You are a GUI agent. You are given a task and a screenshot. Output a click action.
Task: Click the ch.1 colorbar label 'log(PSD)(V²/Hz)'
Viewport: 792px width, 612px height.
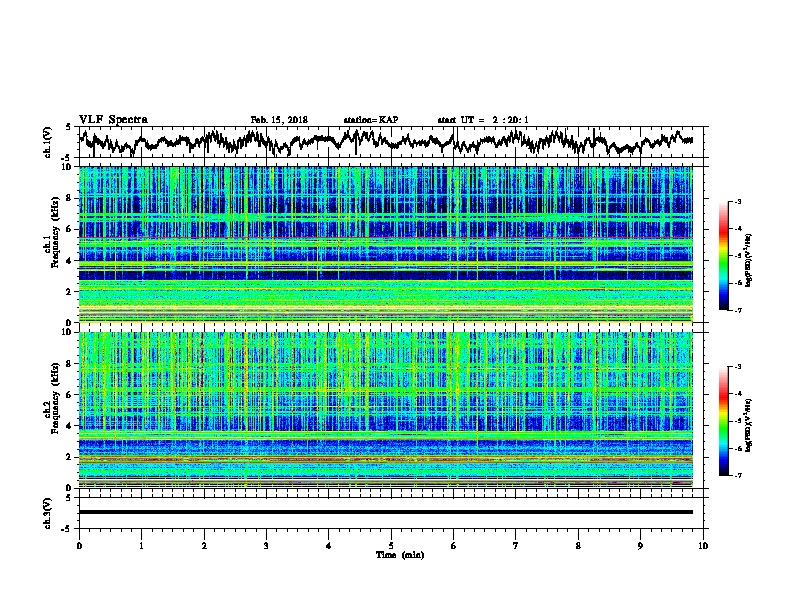point(749,261)
